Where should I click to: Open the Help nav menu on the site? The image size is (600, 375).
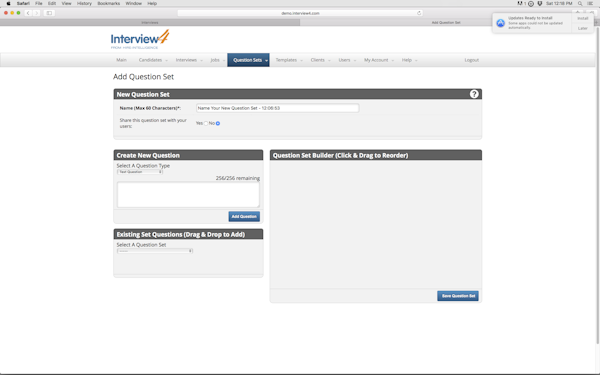click(x=409, y=60)
